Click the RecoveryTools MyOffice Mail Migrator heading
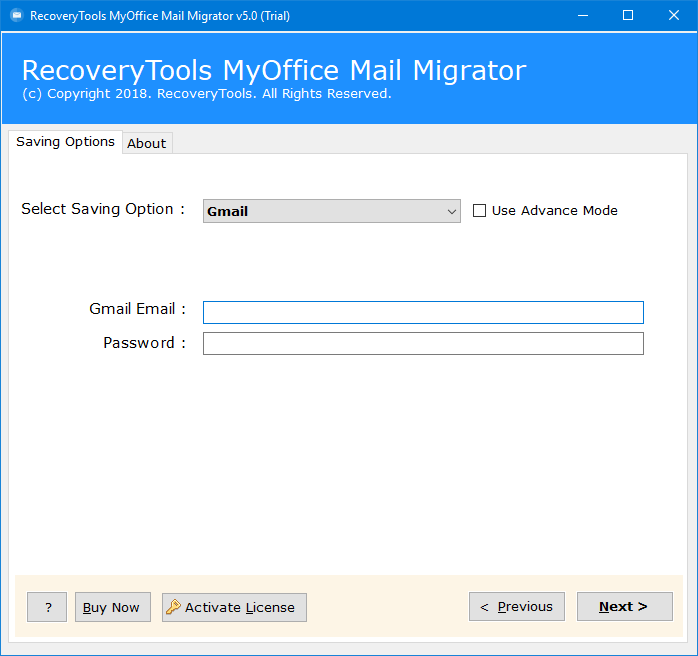Image resolution: width=698 pixels, height=656 pixels. [x=274, y=70]
